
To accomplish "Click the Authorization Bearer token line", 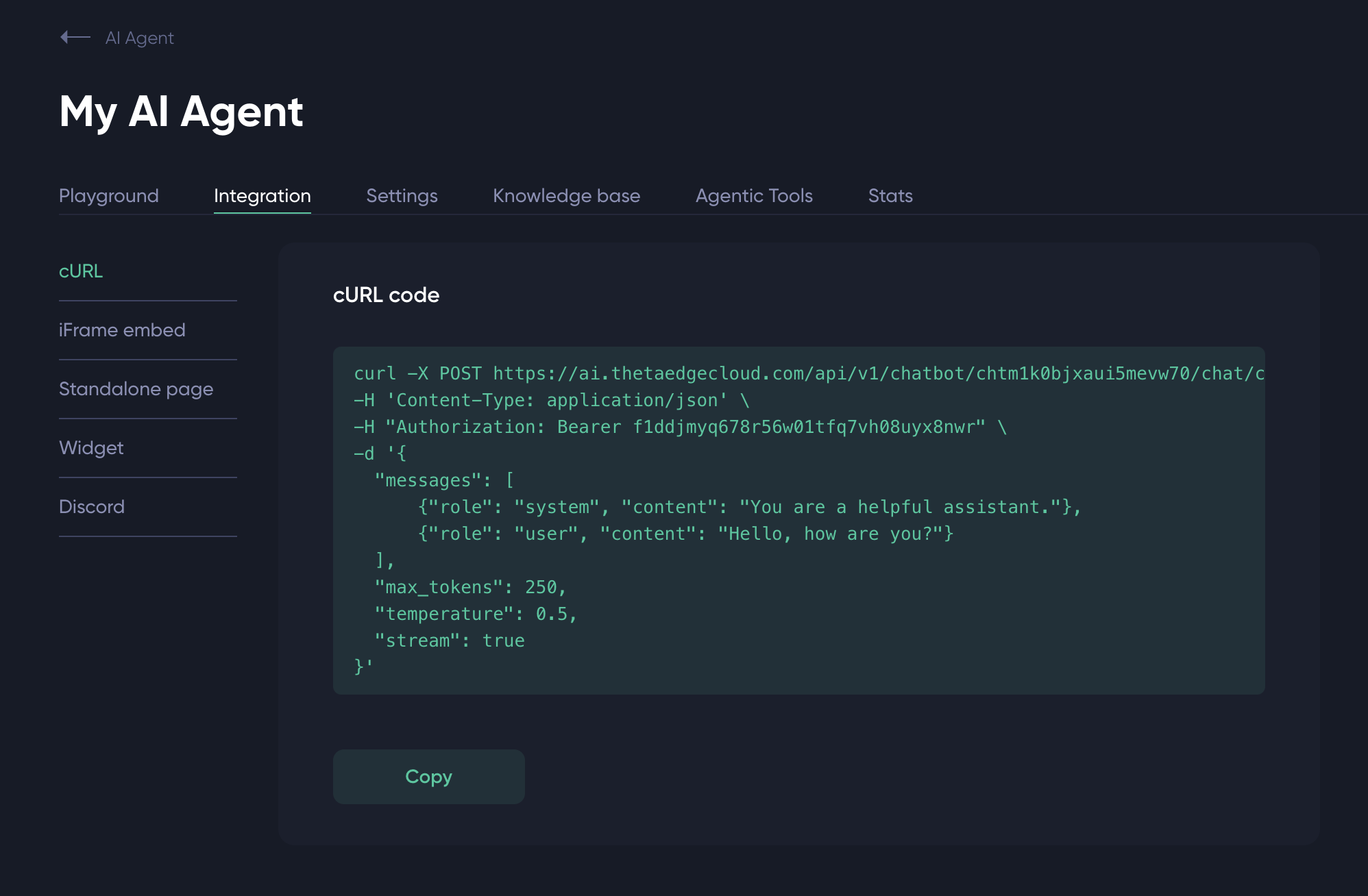I will click(680, 427).
